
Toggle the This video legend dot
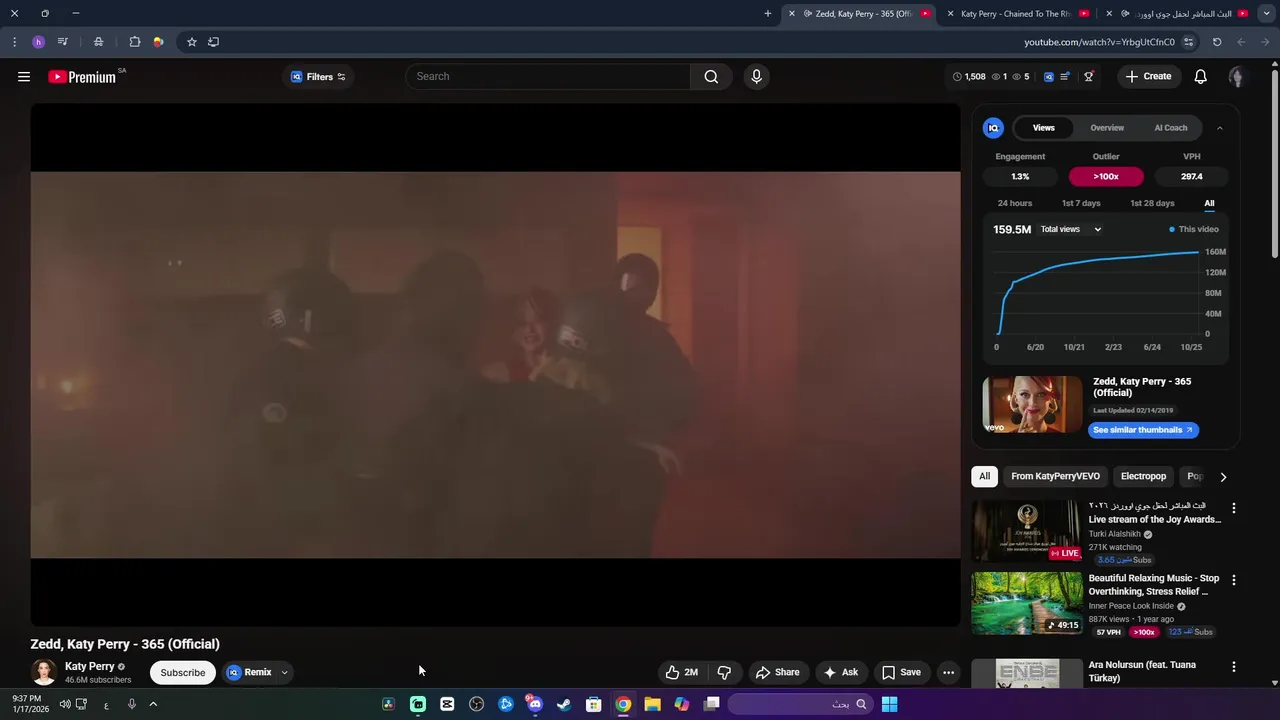[x=1172, y=230]
